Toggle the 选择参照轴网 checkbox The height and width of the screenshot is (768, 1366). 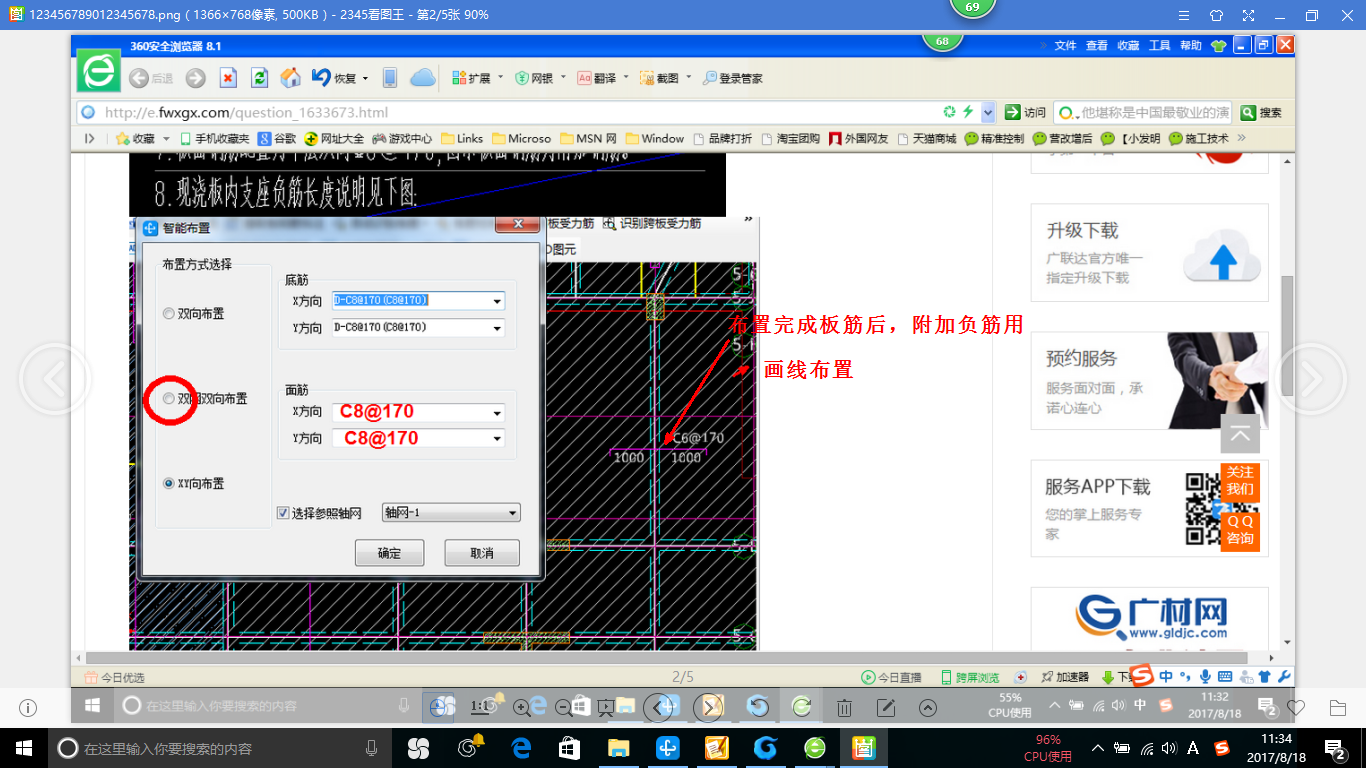(283, 513)
